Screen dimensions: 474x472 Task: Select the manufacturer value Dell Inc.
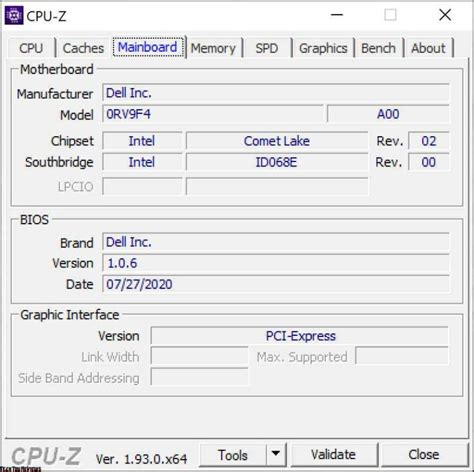tap(276, 93)
